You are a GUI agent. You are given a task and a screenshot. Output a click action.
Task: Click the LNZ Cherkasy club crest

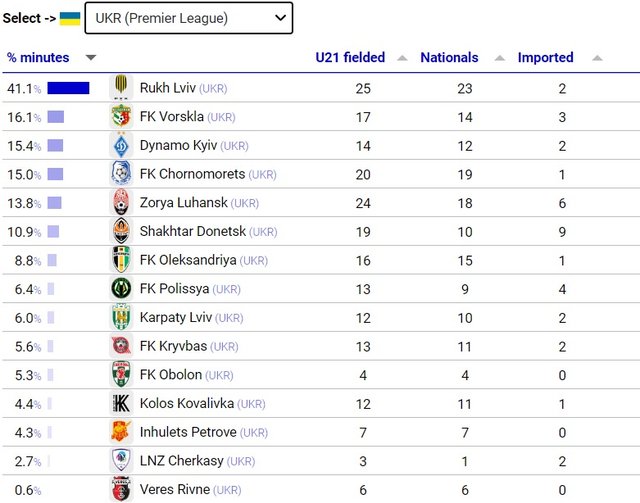click(x=120, y=461)
